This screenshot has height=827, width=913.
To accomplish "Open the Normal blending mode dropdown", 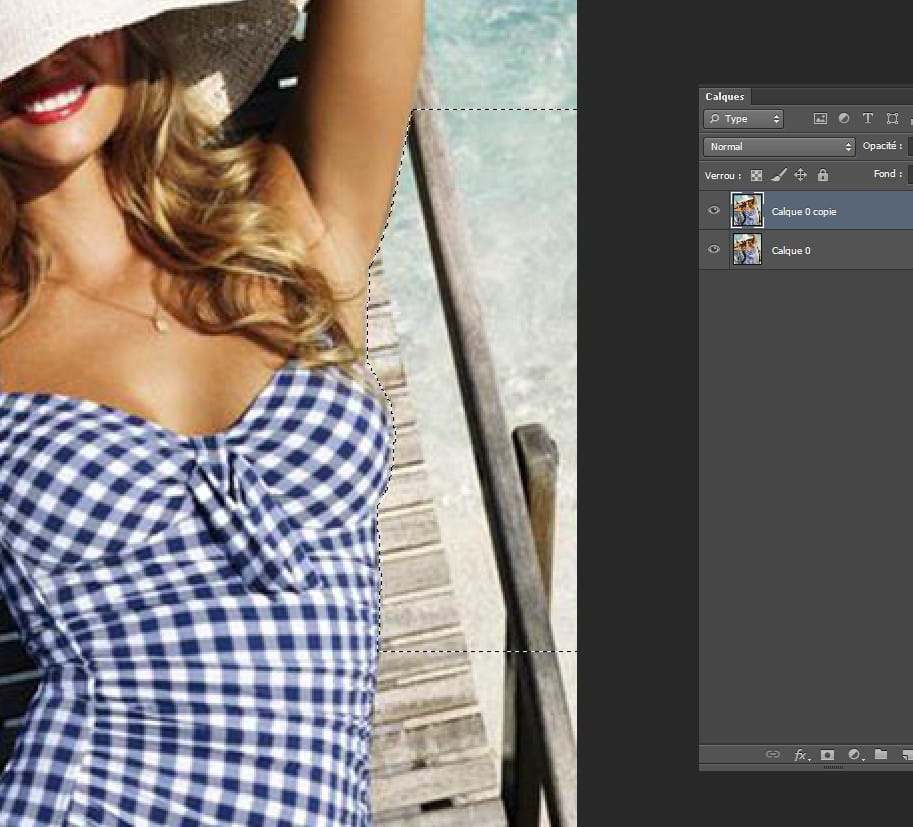I will pos(779,147).
